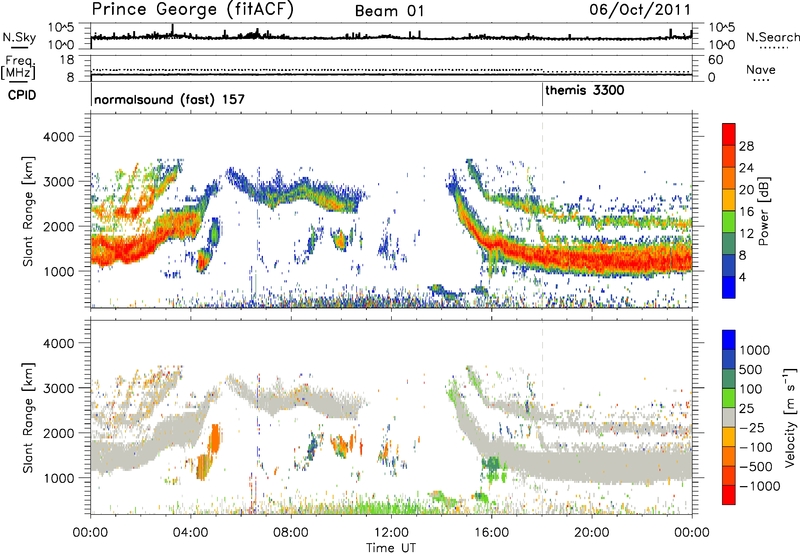Click the 'Nave' legend label

coord(761,70)
